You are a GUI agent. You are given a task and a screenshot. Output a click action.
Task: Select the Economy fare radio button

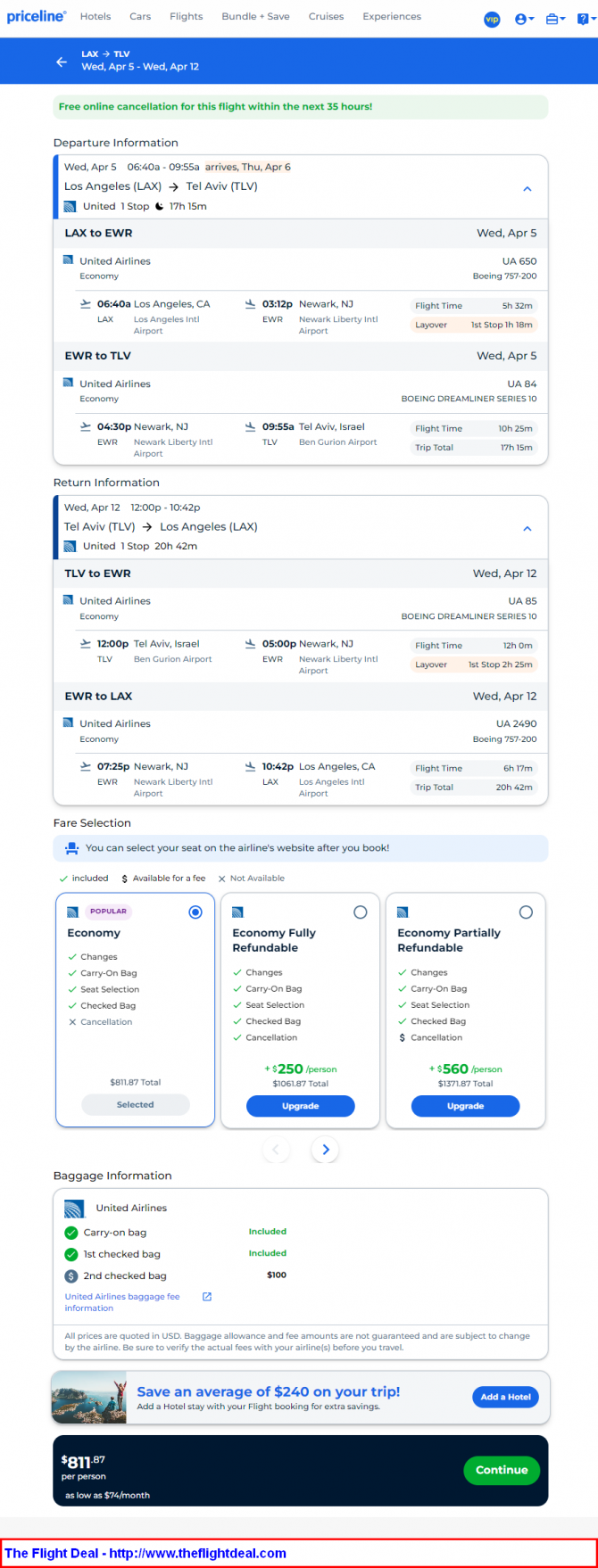195,912
